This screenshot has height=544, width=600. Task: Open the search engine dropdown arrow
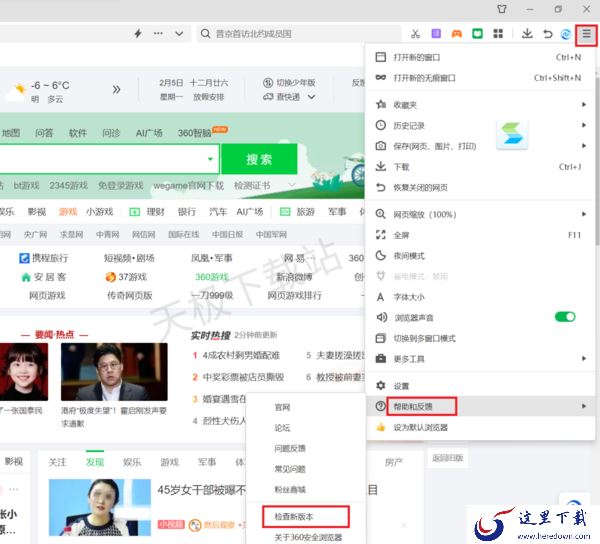210,159
